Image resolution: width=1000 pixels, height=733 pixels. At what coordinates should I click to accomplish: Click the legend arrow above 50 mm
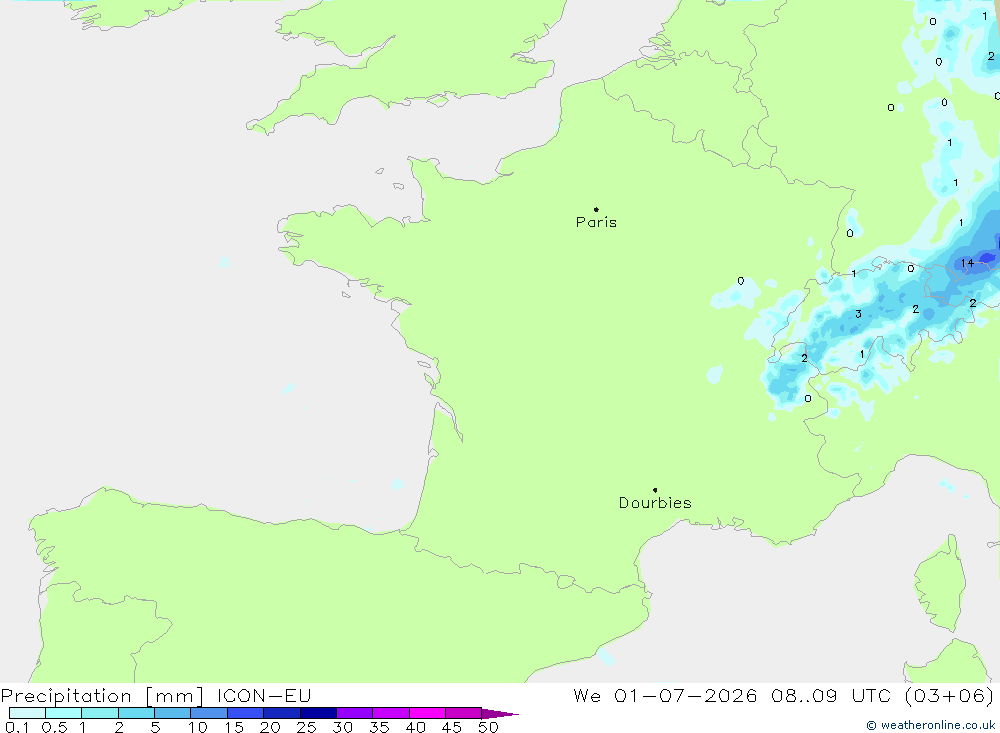pyautogui.click(x=500, y=713)
